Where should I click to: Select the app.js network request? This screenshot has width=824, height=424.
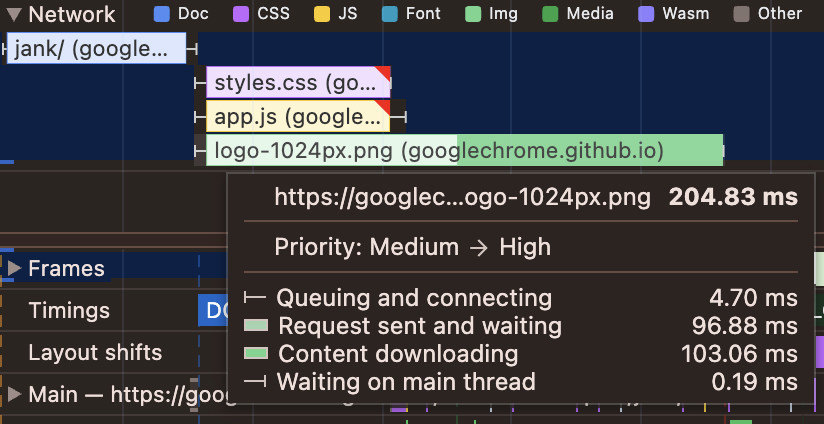point(297,116)
